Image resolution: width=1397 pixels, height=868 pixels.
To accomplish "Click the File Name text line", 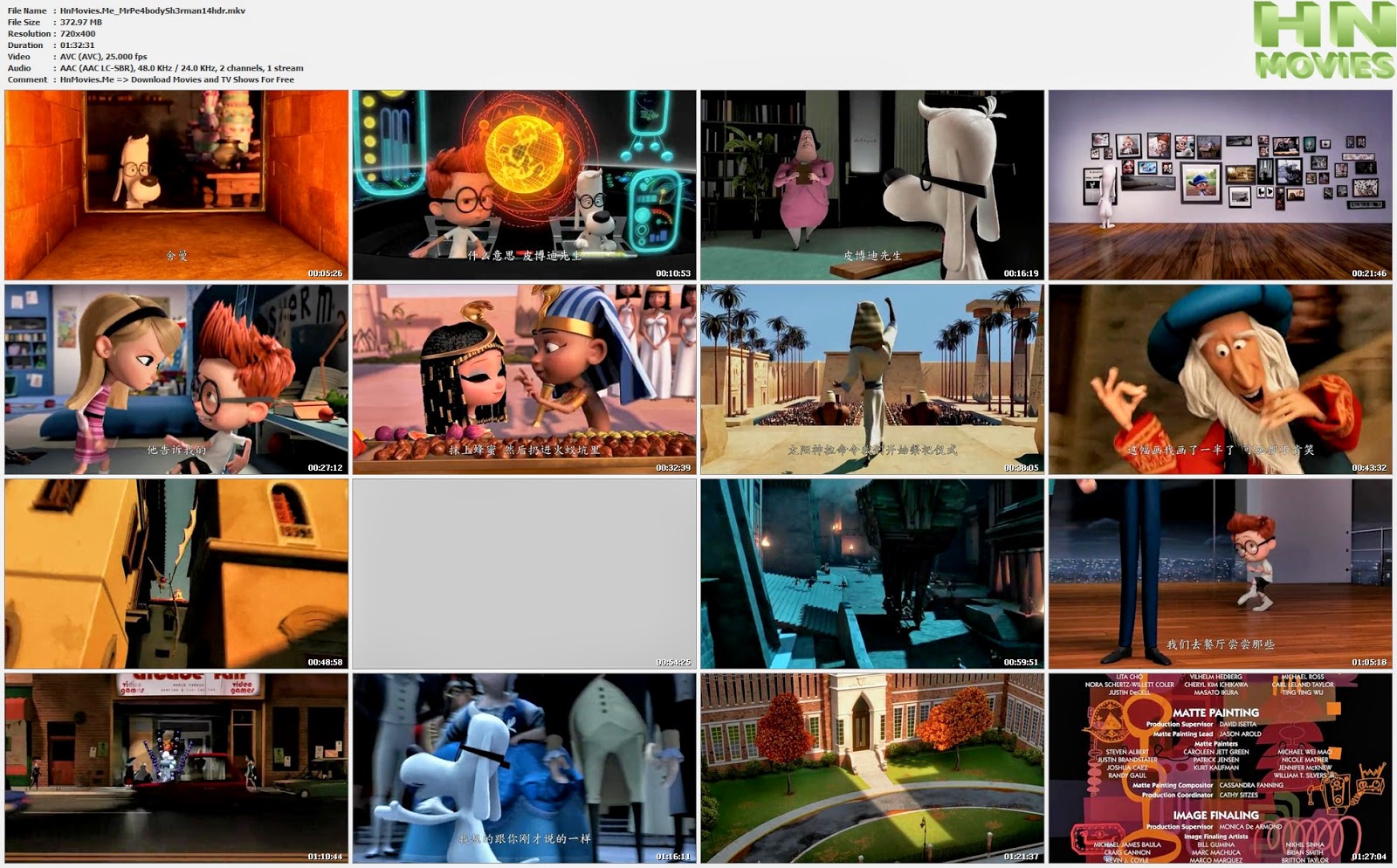I will click(127, 10).
